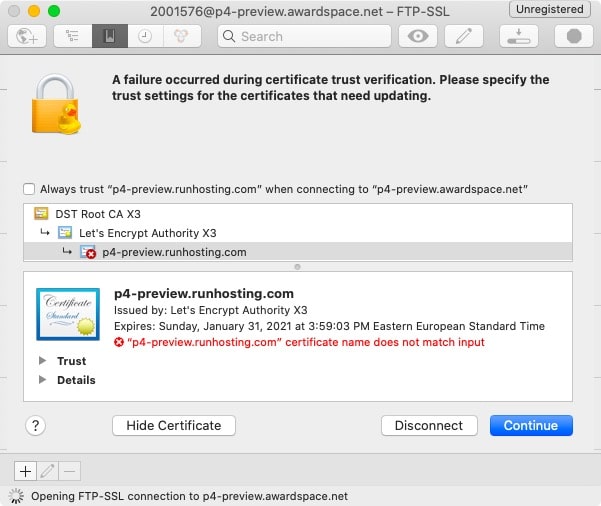
Task: Click the magnifier icon in the search box
Action: 229,36
